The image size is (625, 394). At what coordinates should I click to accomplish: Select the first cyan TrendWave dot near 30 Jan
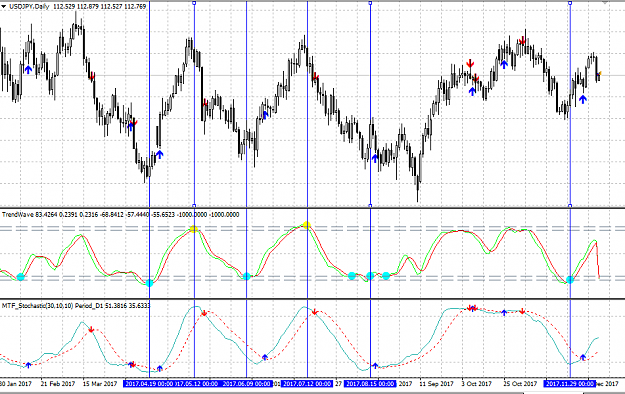[20, 277]
